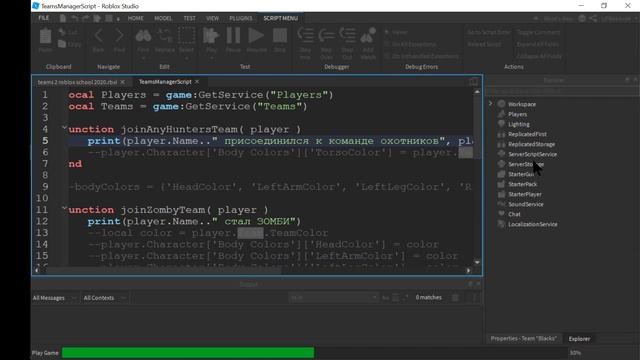Open Find with binoculars icon

point(143,36)
